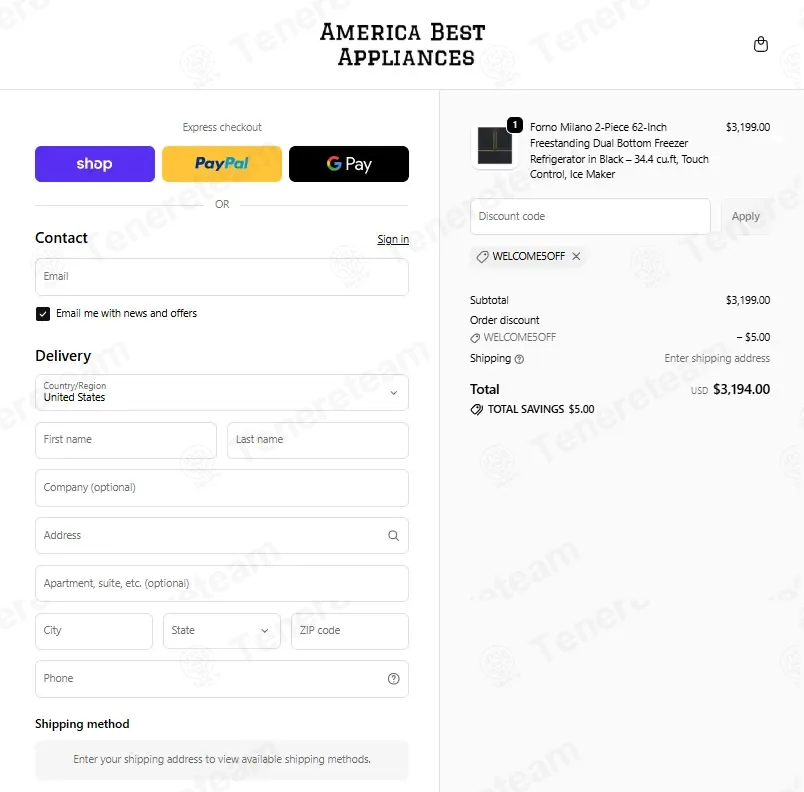Uncheck Email me with news and offers
Screen dimensions: 804x792
(x=43, y=314)
